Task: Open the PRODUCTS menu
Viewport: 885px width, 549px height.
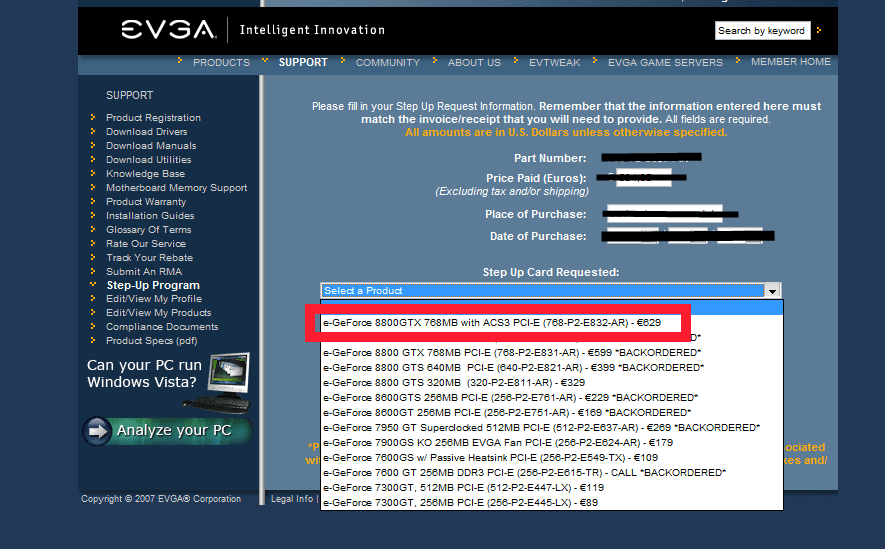Action: pos(221,62)
